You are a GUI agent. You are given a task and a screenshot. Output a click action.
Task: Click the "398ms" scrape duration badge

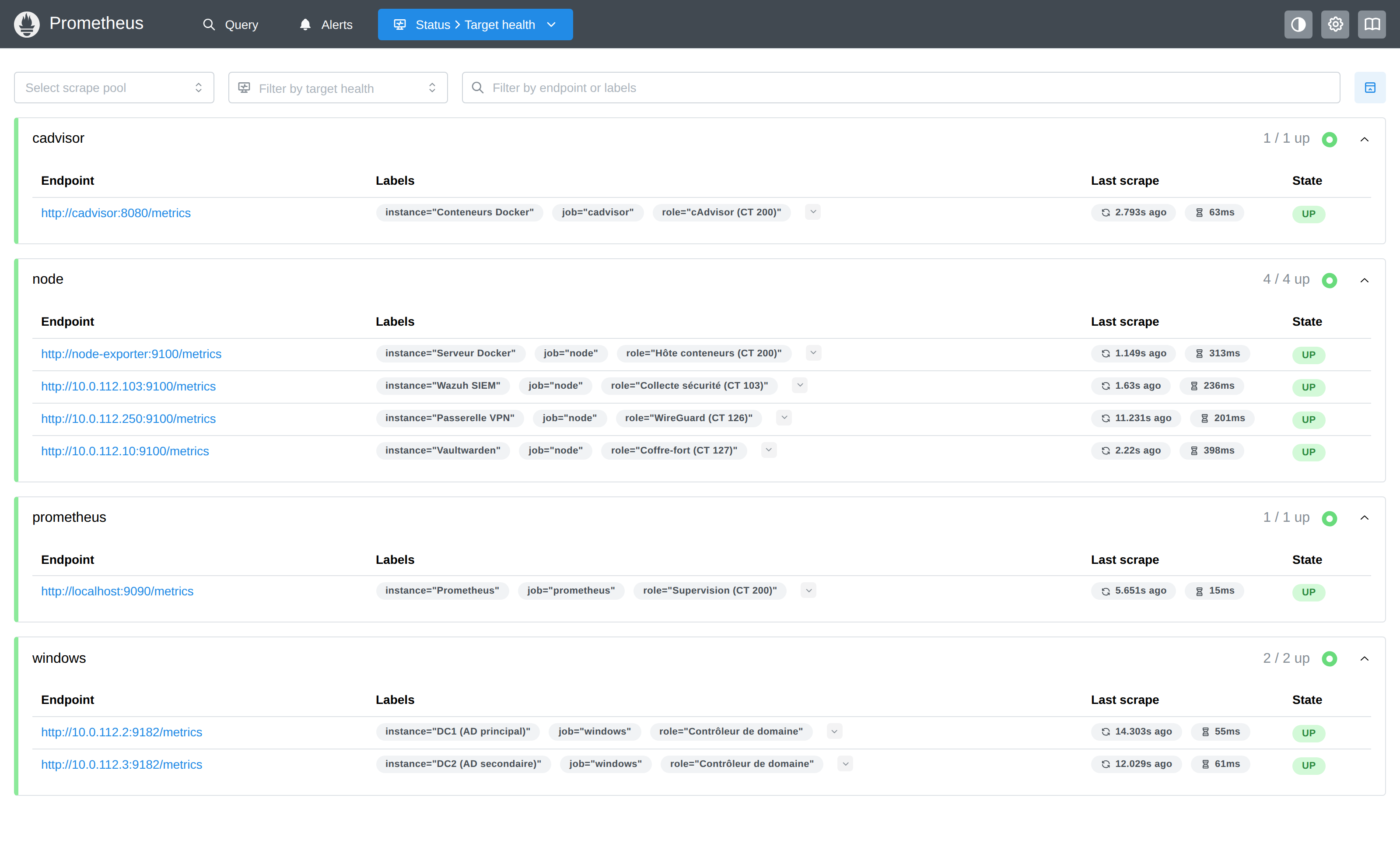point(1211,451)
